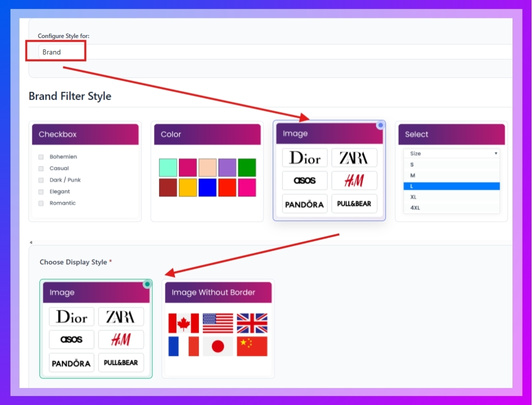
Task: Click Dior logo in Brand Filter Style card
Action: click(x=305, y=158)
